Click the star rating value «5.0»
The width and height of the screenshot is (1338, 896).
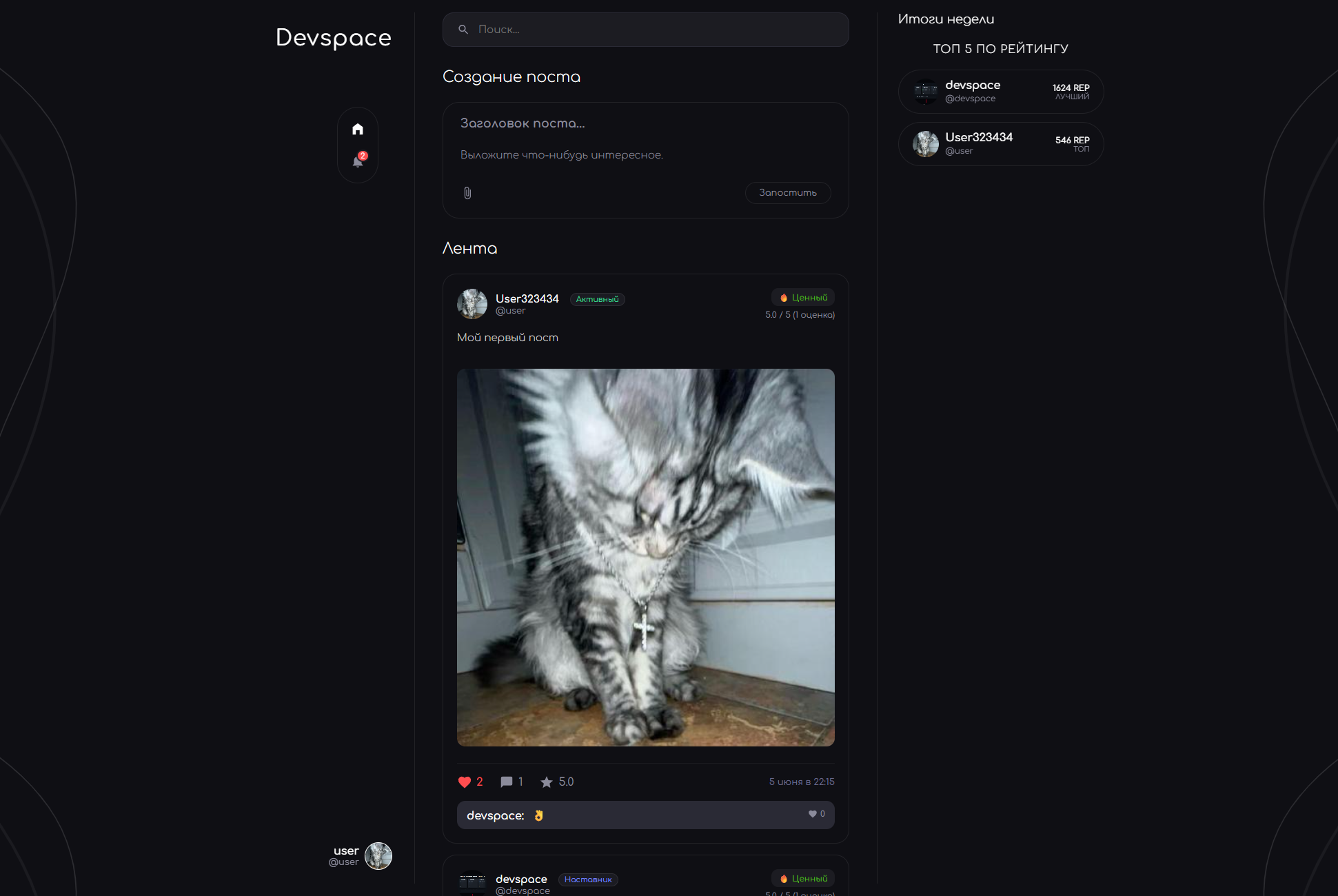click(x=566, y=782)
